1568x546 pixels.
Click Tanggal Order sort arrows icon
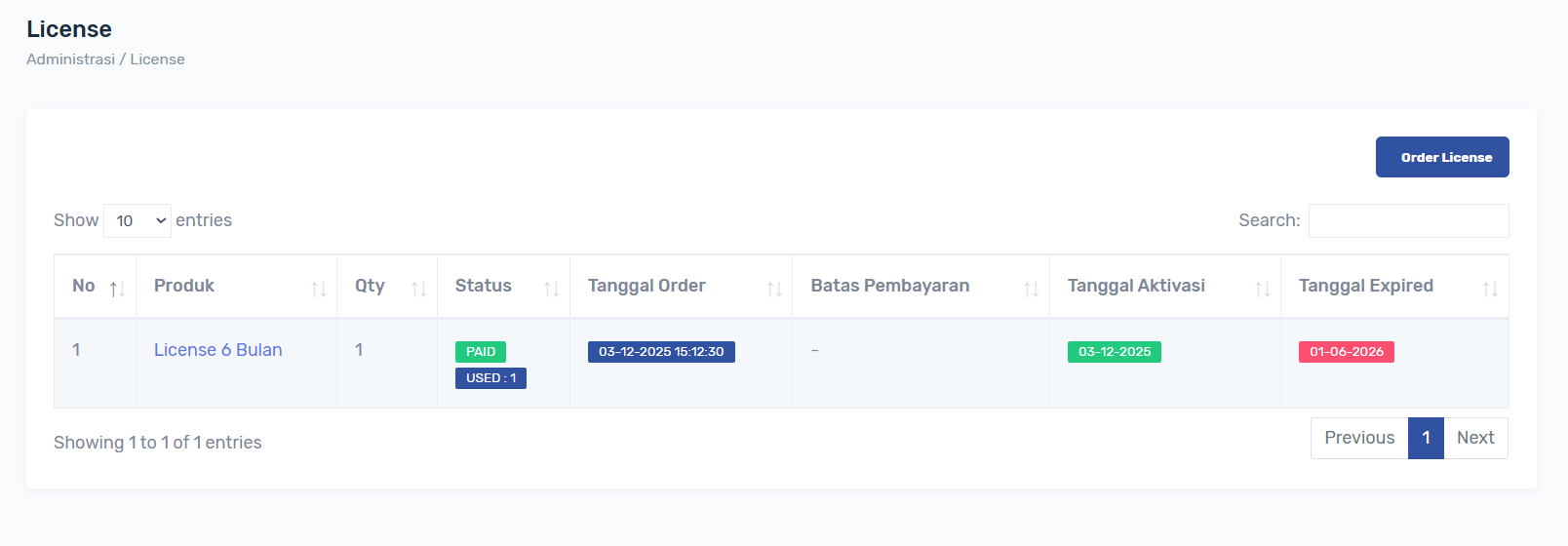click(774, 289)
